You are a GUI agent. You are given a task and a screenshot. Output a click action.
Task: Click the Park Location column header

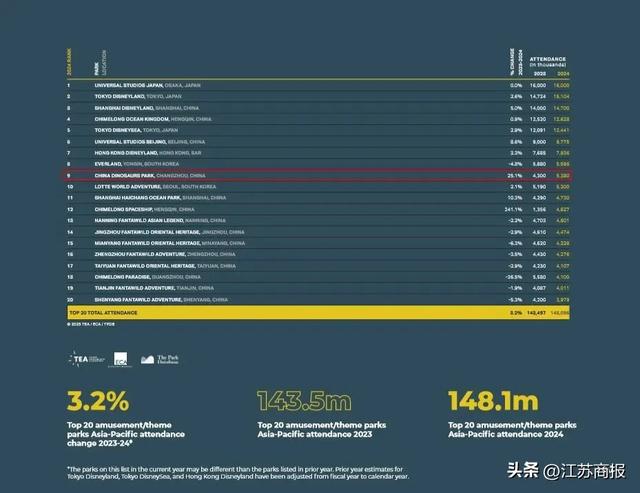pyautogui.click(x=100, y=62)
